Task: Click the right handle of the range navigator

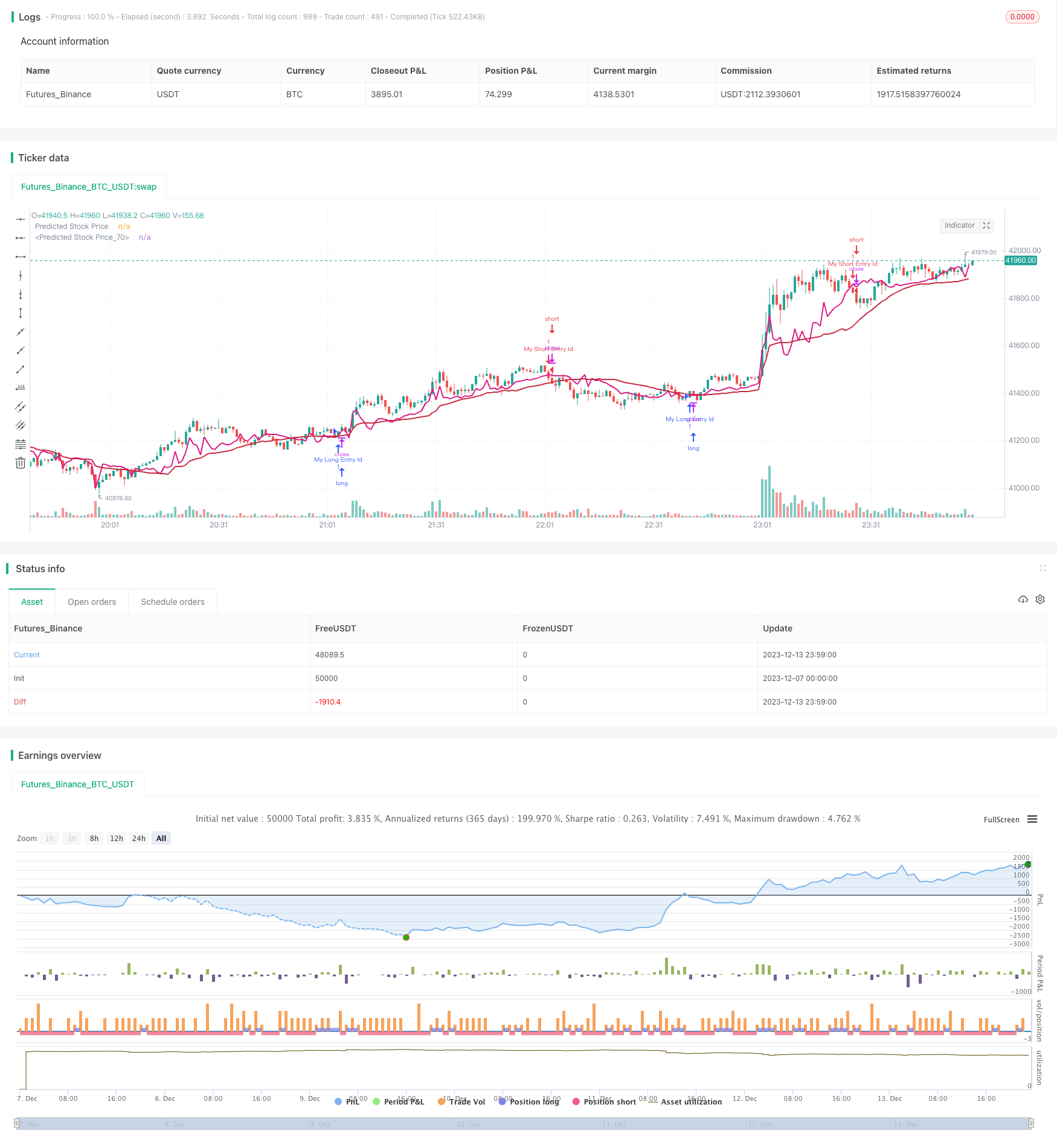Action: (1032, 1124)
